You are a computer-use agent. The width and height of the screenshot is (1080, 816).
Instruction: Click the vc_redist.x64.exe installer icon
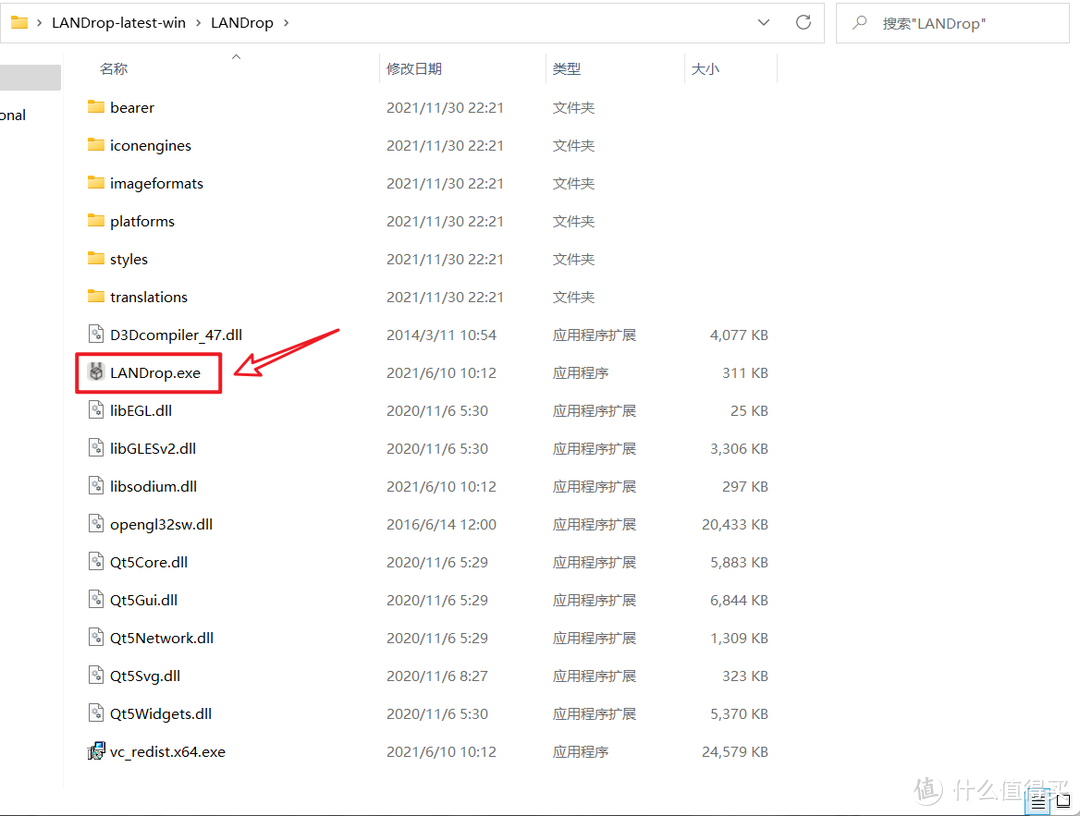pyautogui.click(x=96, y=751)
